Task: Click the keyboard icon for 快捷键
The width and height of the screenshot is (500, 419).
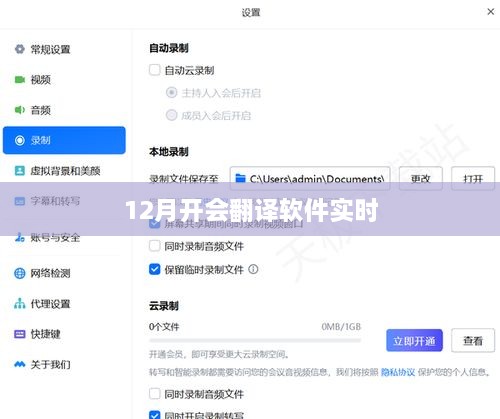Action: pyautogui.click(x=20, y=334)
